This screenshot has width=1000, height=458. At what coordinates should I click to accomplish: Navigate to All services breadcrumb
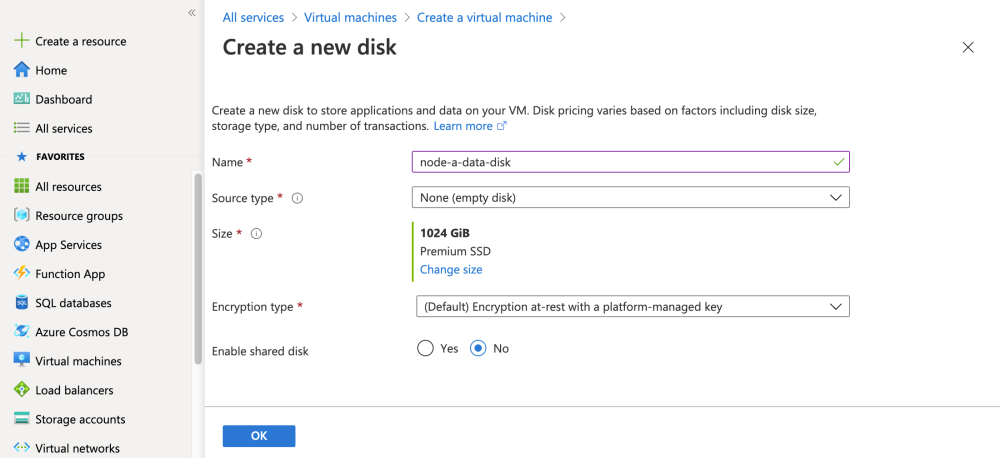pyautogui.click(x=253, y=18)
